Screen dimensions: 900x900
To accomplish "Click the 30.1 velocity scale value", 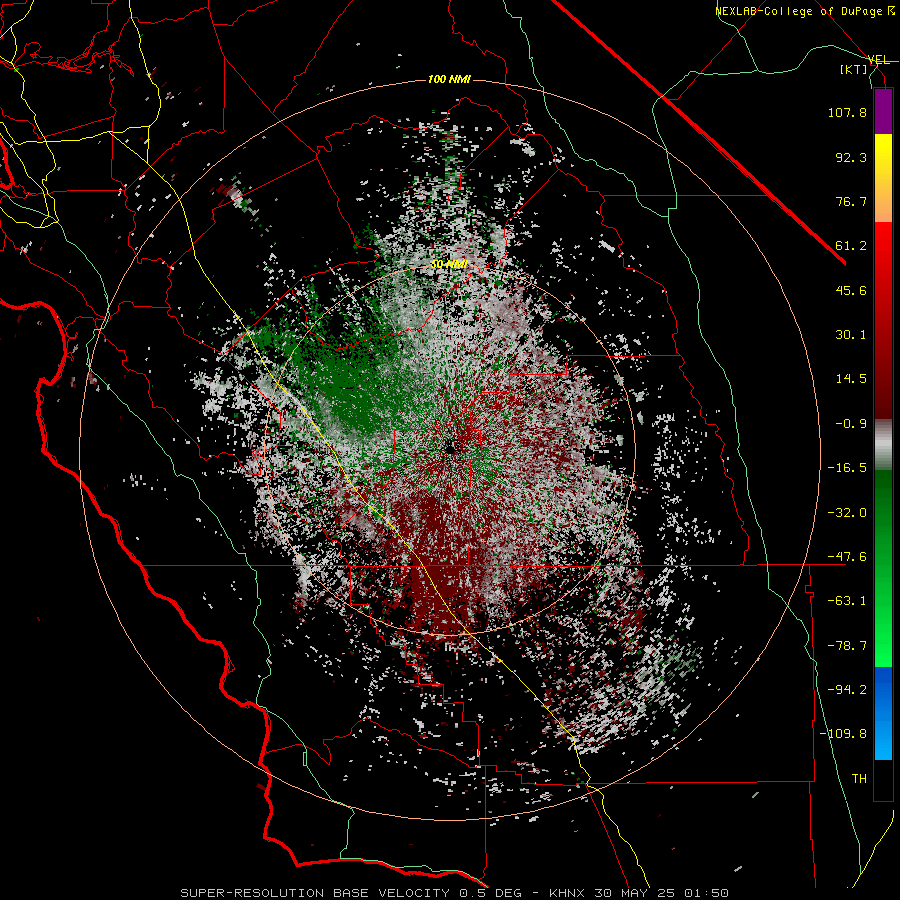I will point(851,335).
